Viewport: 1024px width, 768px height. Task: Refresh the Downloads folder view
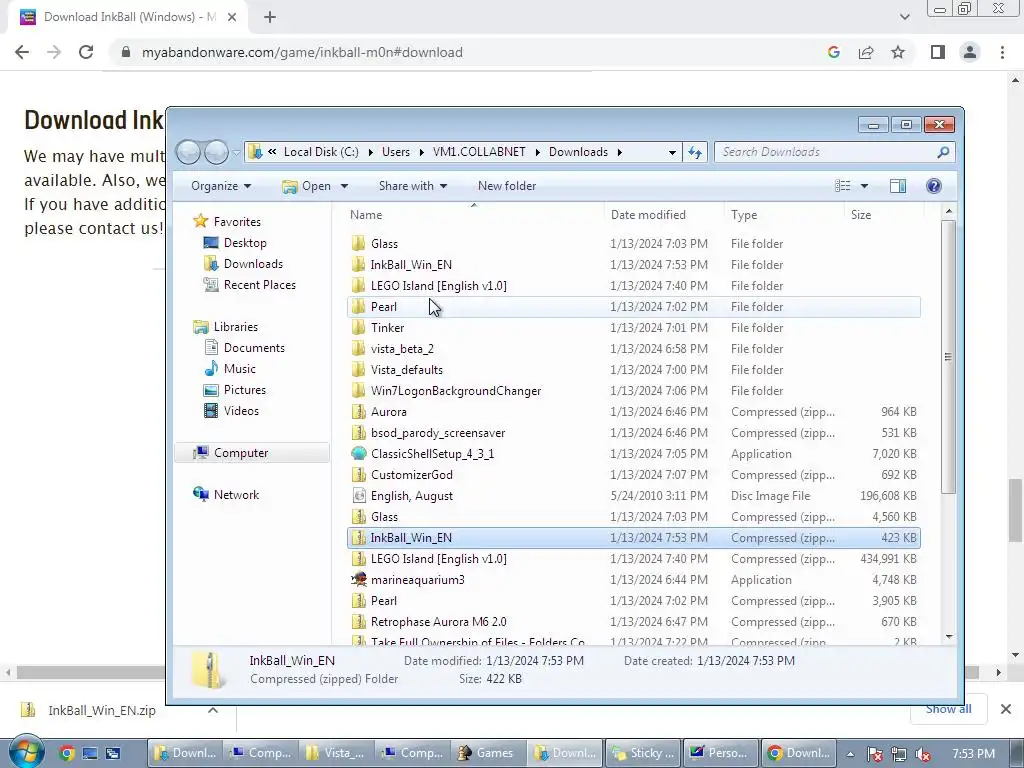click(x=695, y=152)
